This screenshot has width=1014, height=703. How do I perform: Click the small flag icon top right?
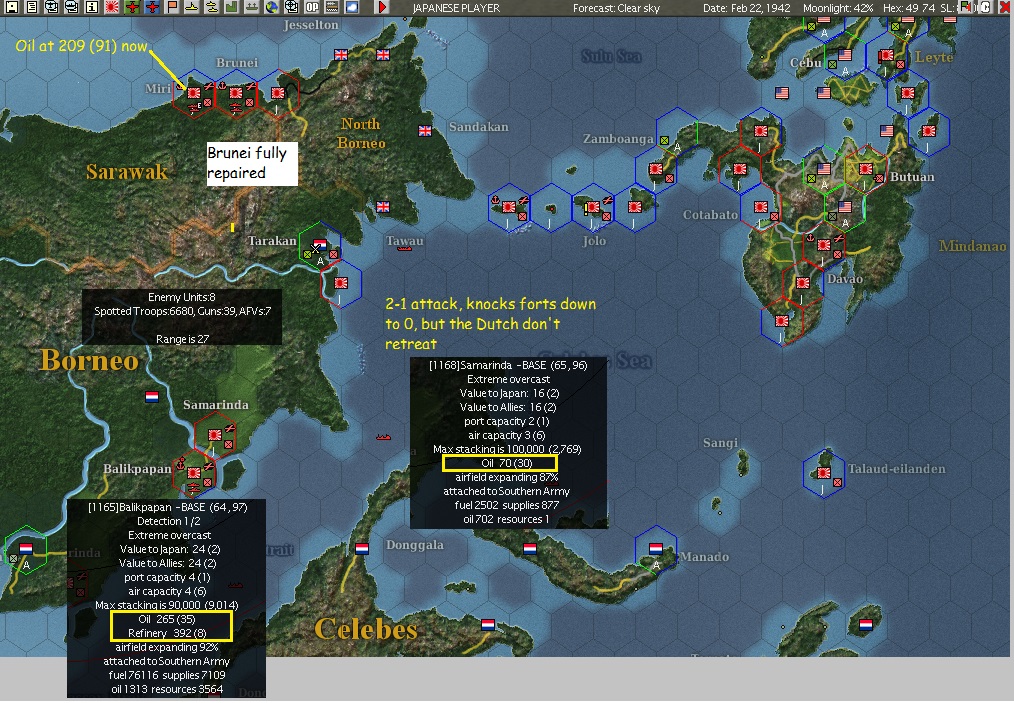pyautogui.click(x=966, y=7)
